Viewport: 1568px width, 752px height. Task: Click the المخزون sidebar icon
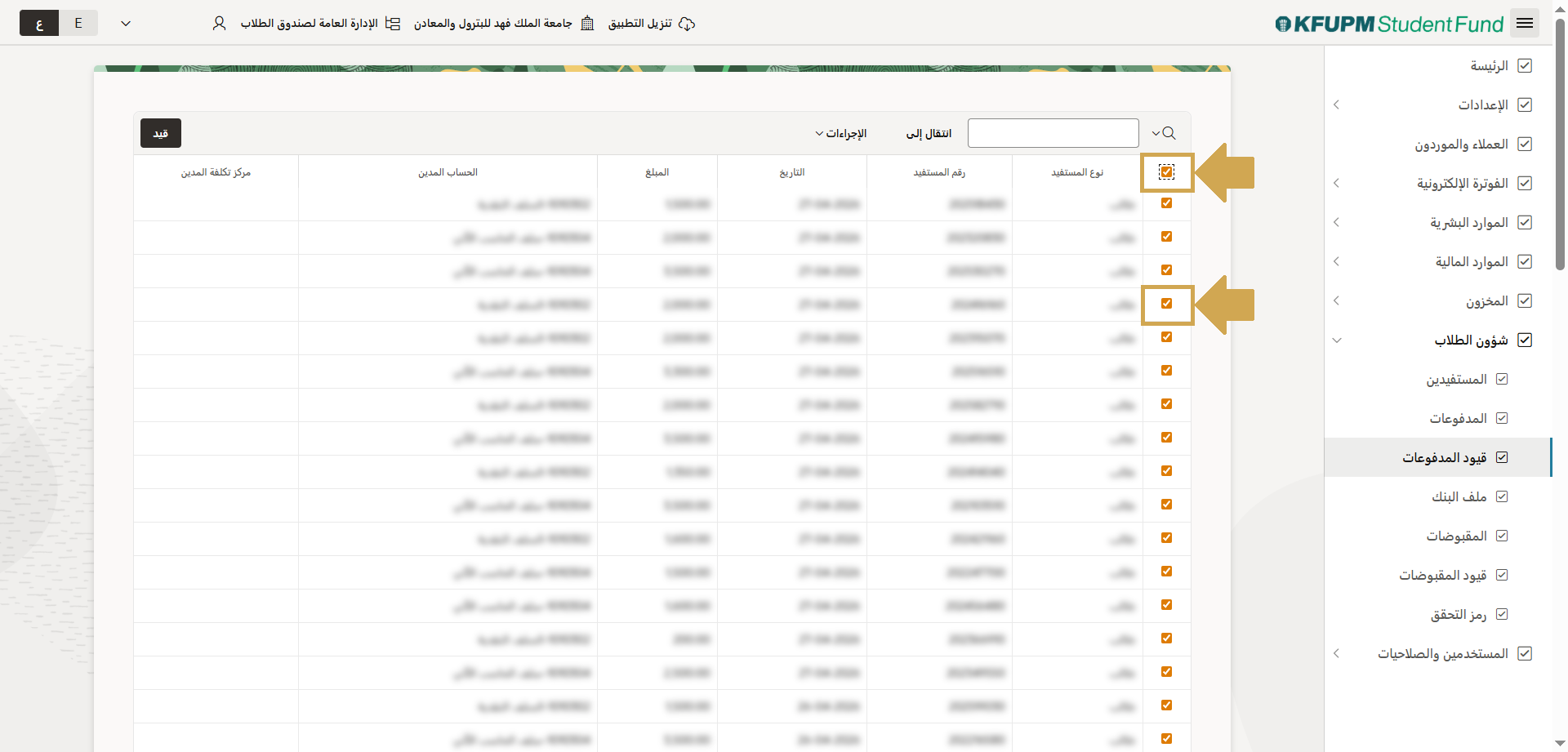(1525, 300)
